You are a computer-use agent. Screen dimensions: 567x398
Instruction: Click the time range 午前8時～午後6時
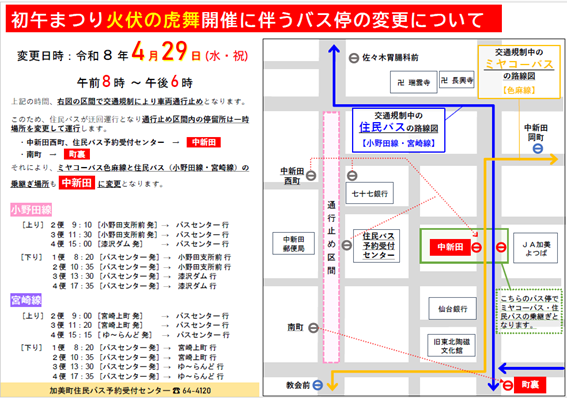pos(135,82)
